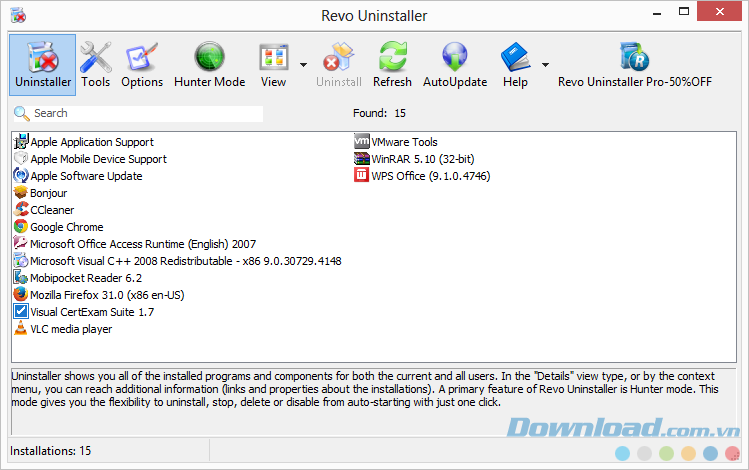Select the Mozilla Firefox icon

click(21, 295)
